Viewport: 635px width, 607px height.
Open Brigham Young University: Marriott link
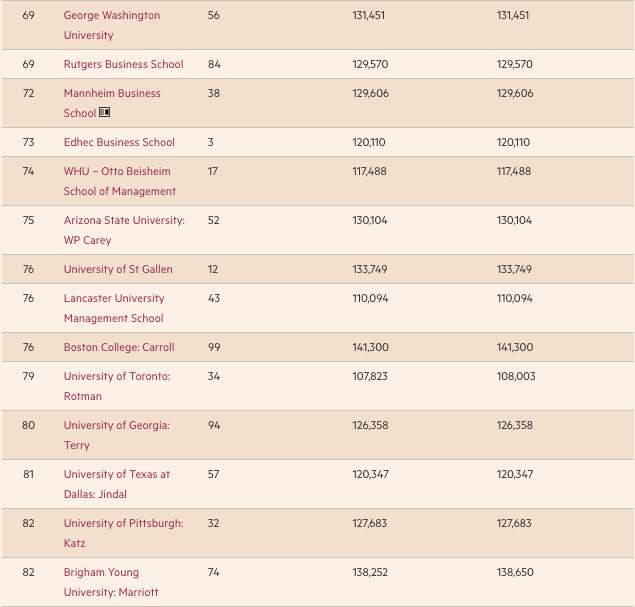click(111, 582)
